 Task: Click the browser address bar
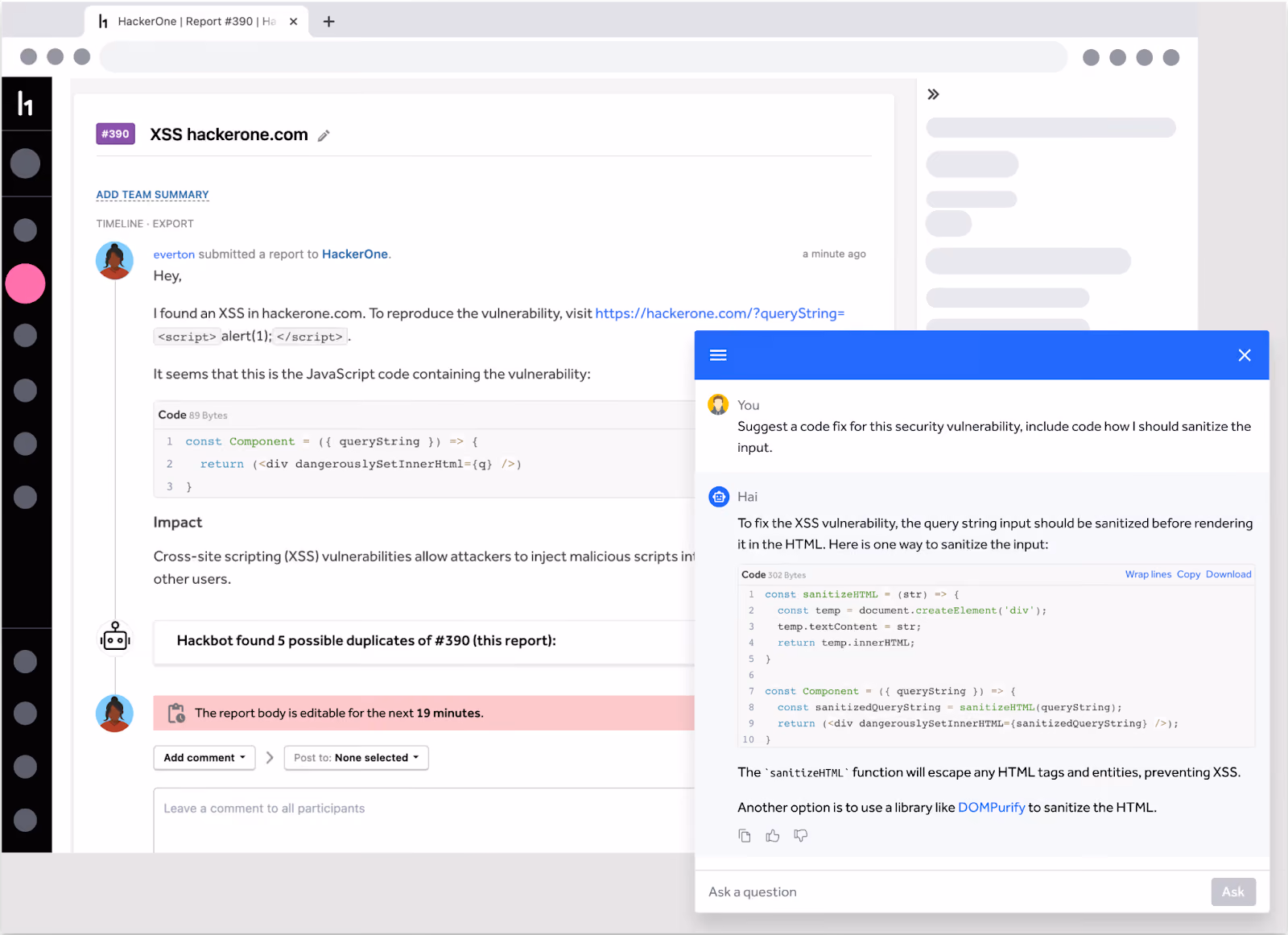[583, 57]
